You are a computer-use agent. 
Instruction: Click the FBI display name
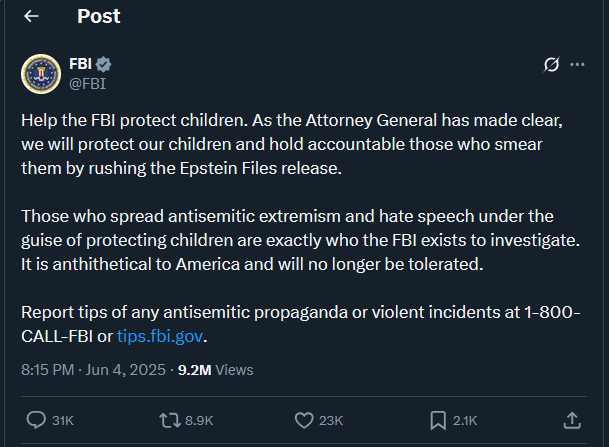coord(80,65)
